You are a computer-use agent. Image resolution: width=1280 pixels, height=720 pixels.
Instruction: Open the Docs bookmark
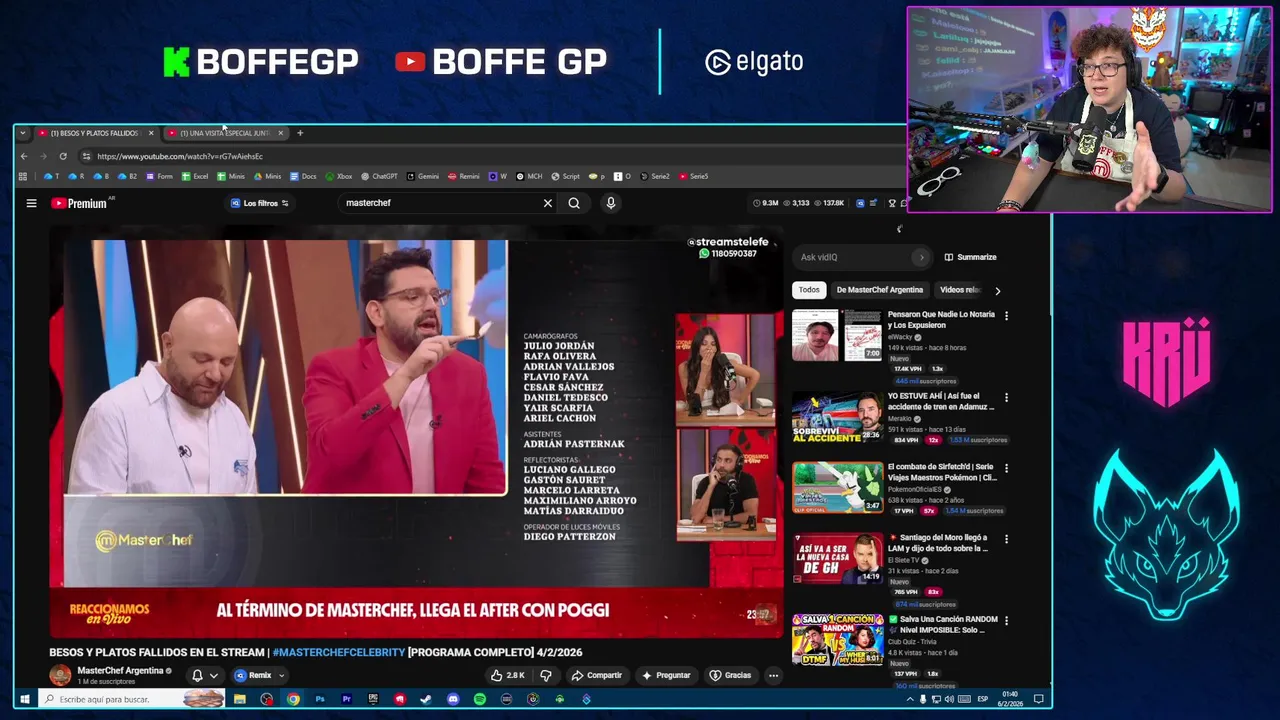coord(303,176)
